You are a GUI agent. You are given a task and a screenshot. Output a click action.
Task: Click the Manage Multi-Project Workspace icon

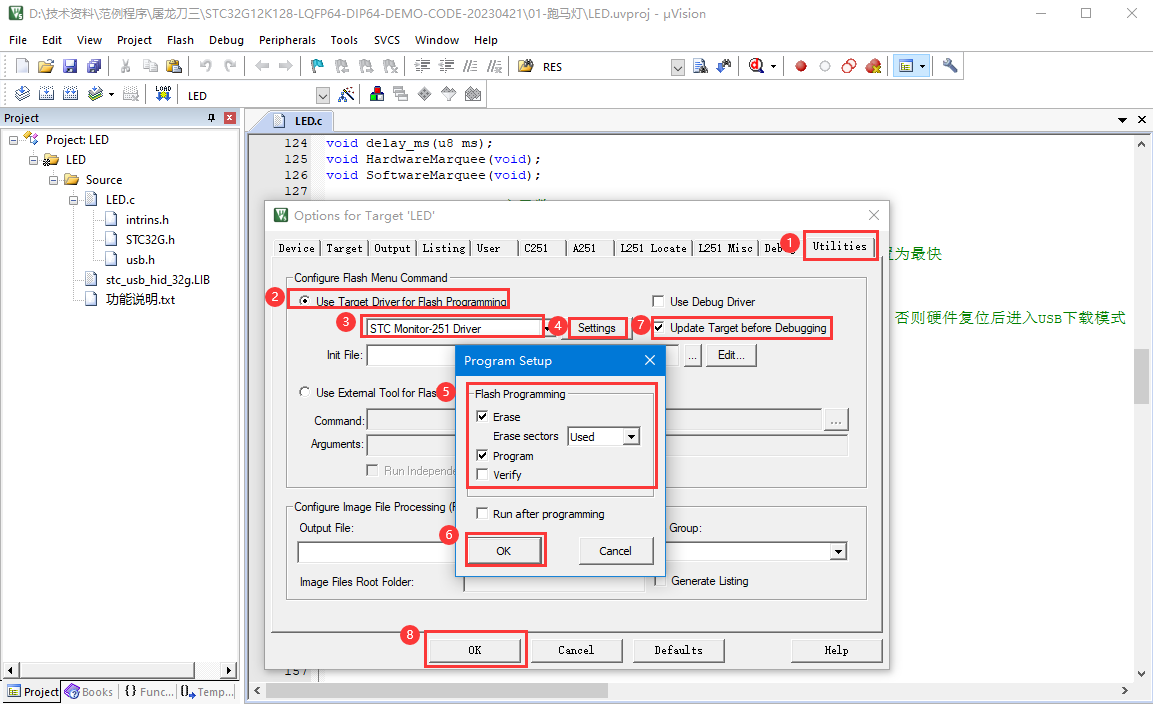400,94
